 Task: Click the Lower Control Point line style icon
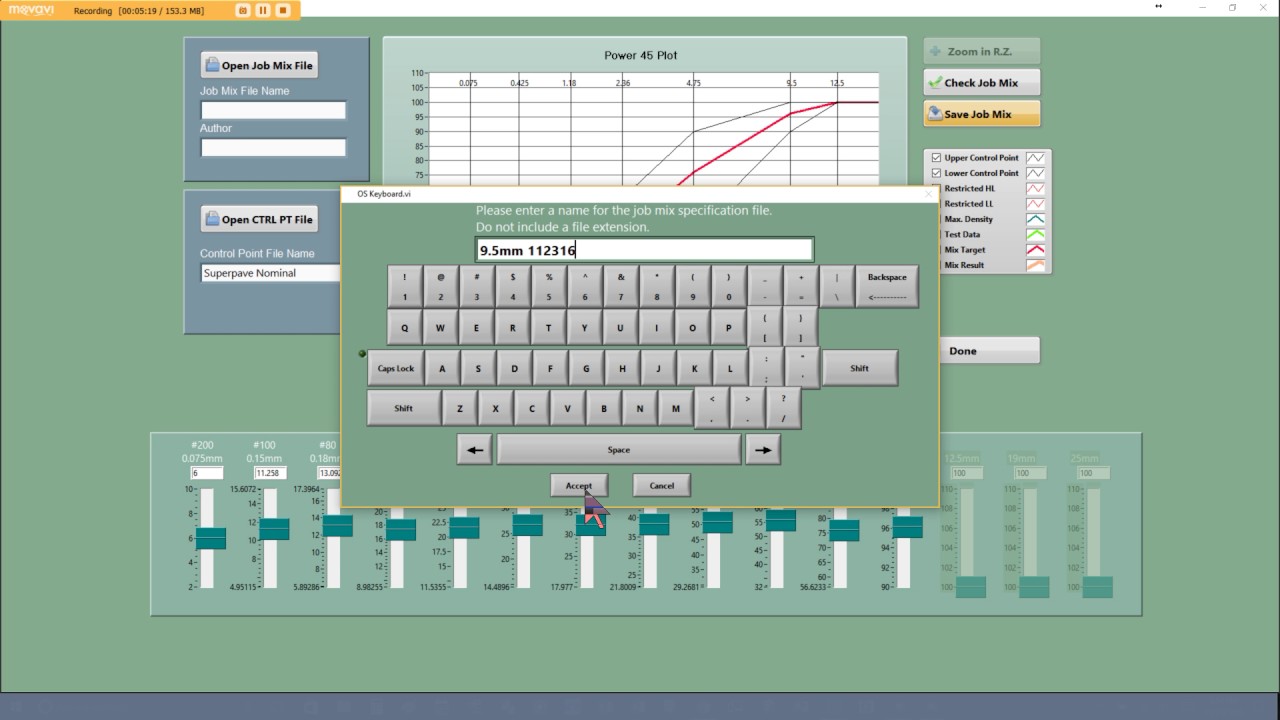tap(1037, 173)
